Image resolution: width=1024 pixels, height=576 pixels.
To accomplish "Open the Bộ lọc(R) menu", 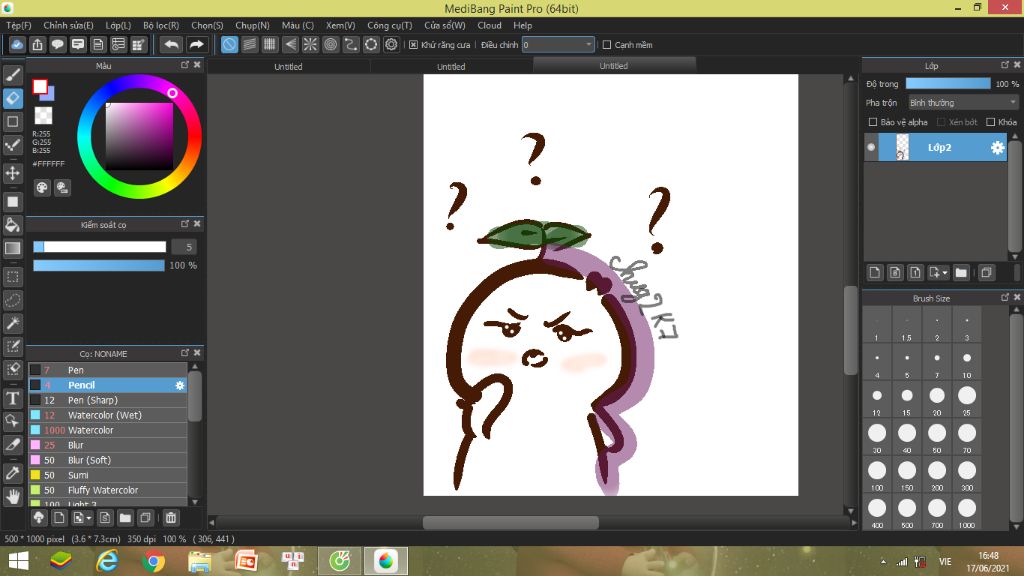I will tap(161, 25).
